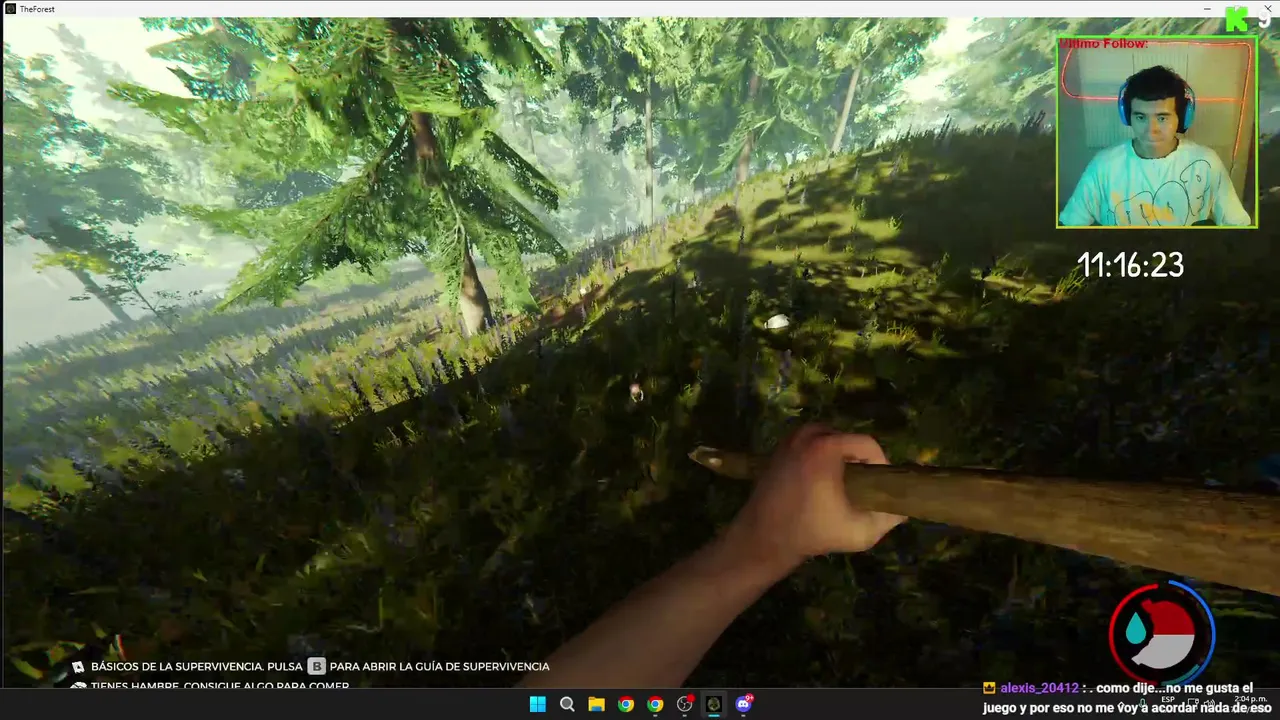The image size is (1280, 720).
Task: Open taskbar Search magnifier
Action: point(567,704)
